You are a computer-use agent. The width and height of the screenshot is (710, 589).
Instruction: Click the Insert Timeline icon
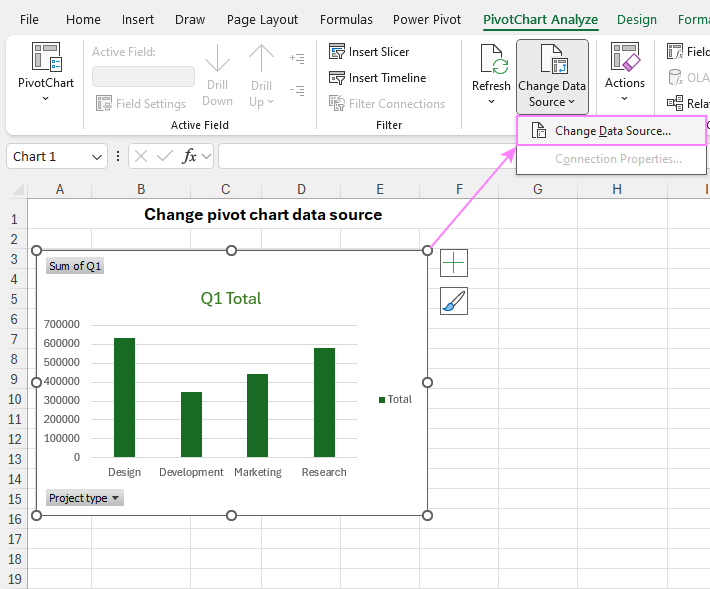click(337, 78)
